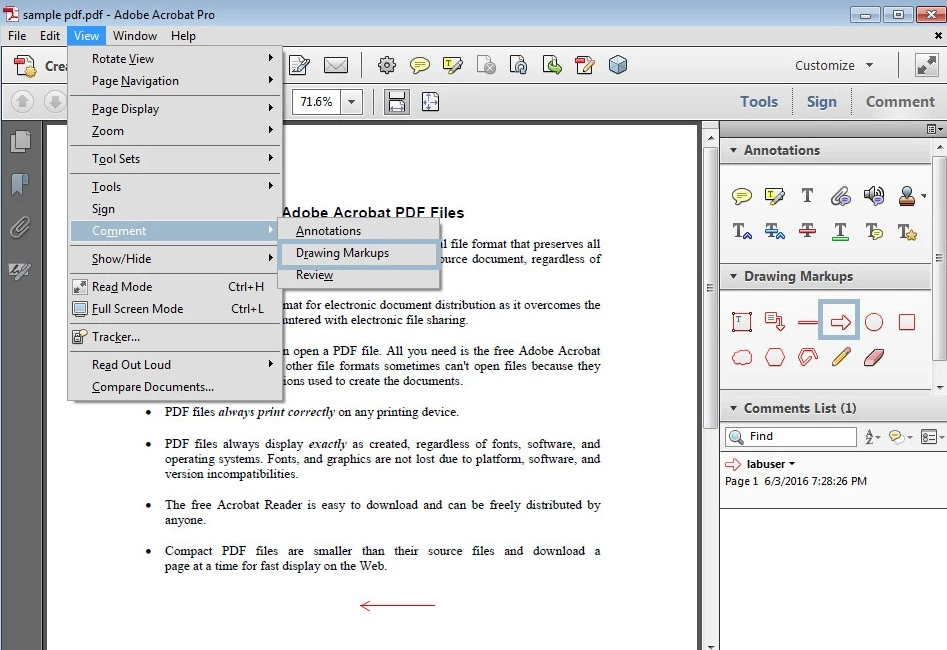The height and width of the screenshot is (650, 947).
Task: Collapse the Comments List section
Action: (733, 408)
